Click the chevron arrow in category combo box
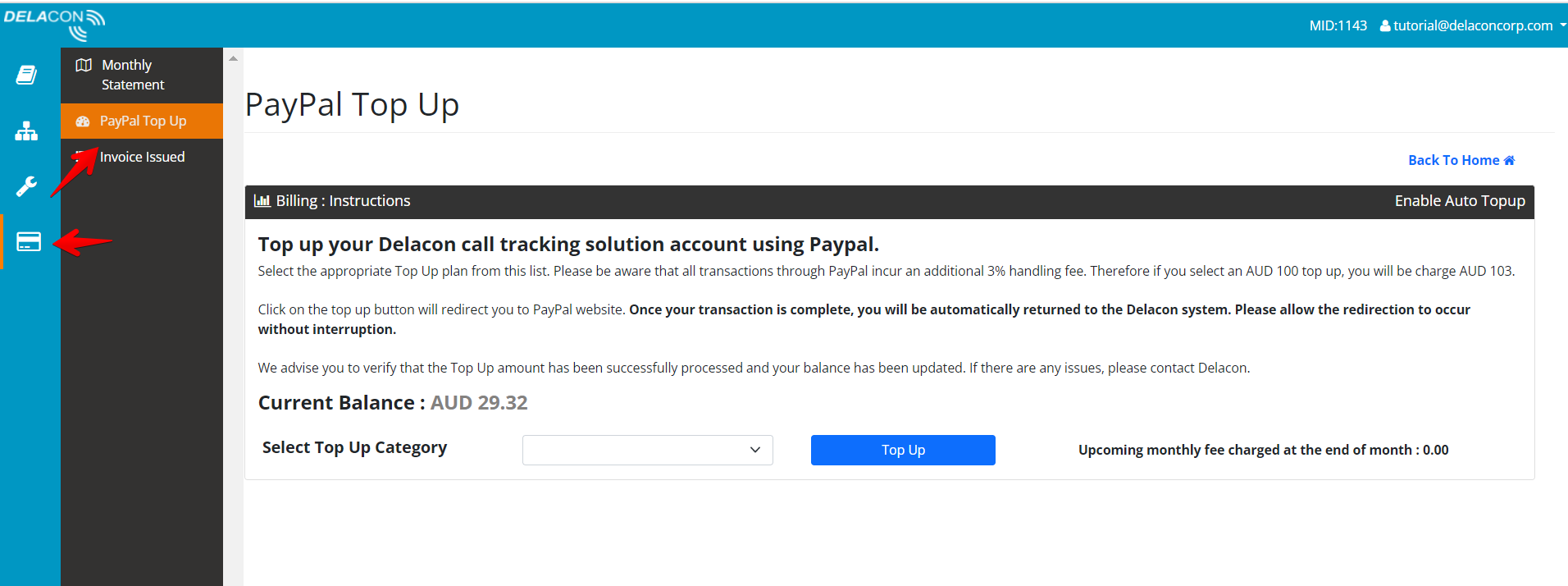 755,450
